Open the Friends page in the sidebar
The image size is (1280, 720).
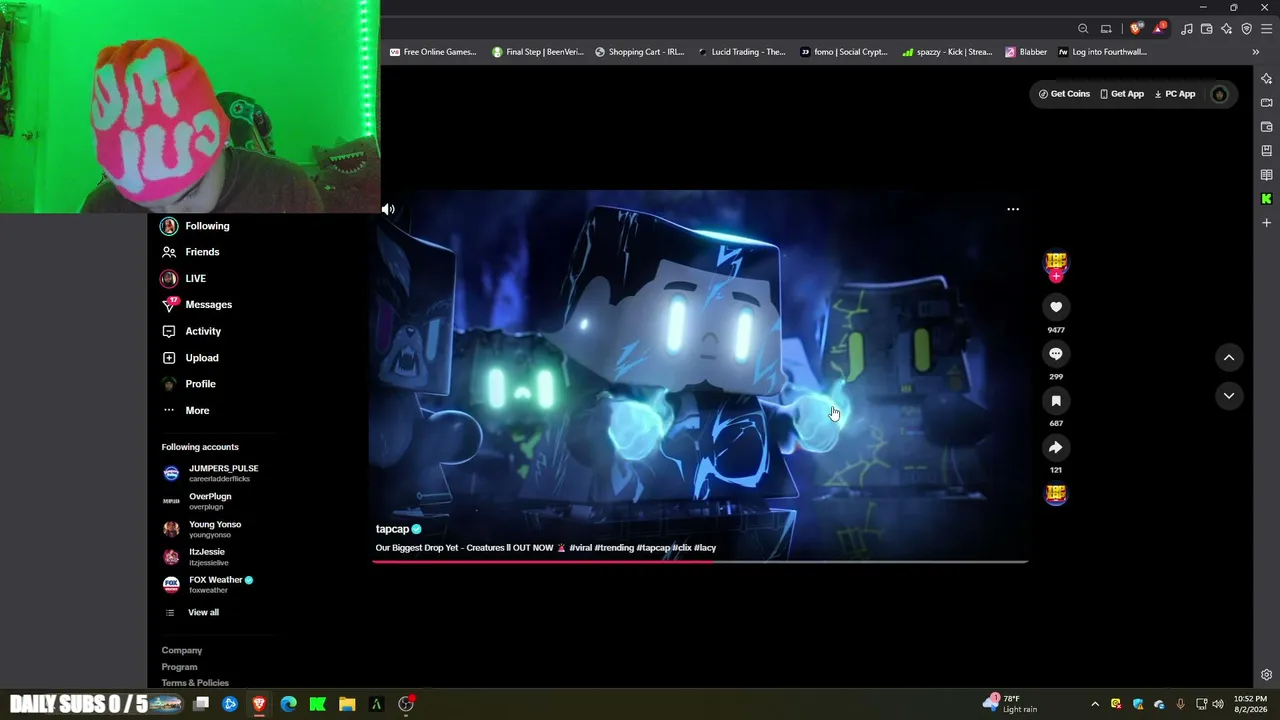[x=202, y=252]
